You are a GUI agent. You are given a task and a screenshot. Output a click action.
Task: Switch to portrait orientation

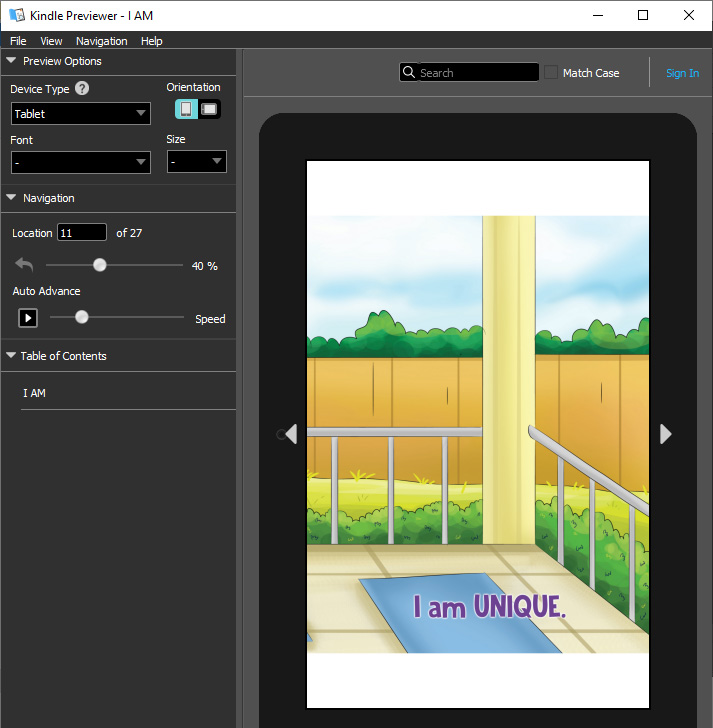(x=186, y=109)
